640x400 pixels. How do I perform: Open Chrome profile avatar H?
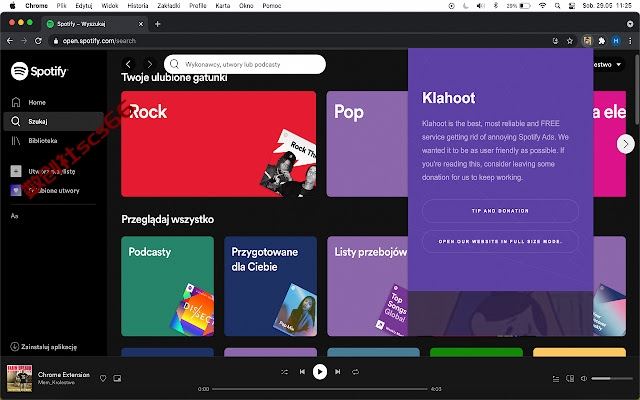tap(616, 41)
